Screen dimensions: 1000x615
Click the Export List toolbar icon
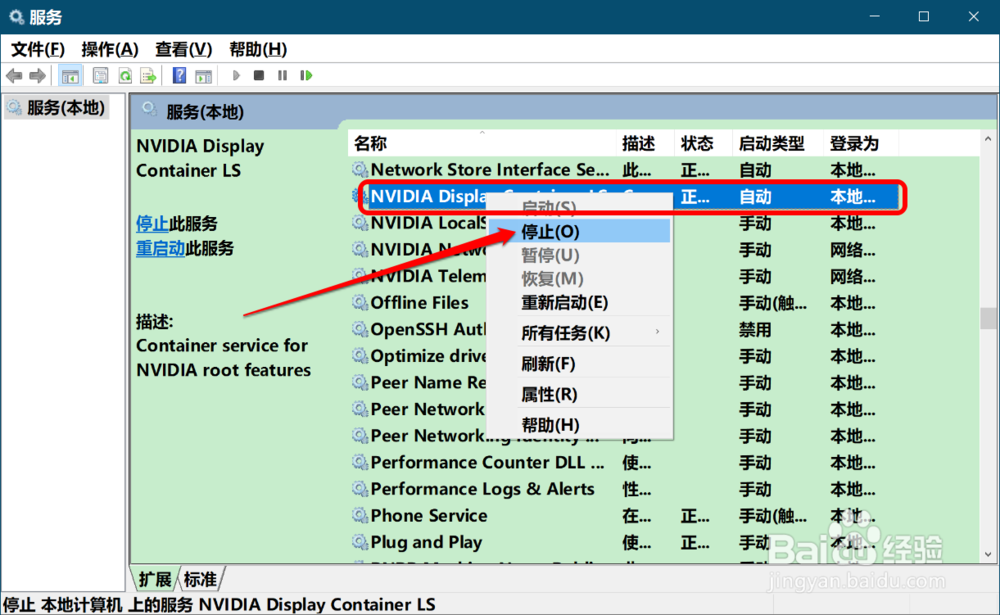click(149, 76)
